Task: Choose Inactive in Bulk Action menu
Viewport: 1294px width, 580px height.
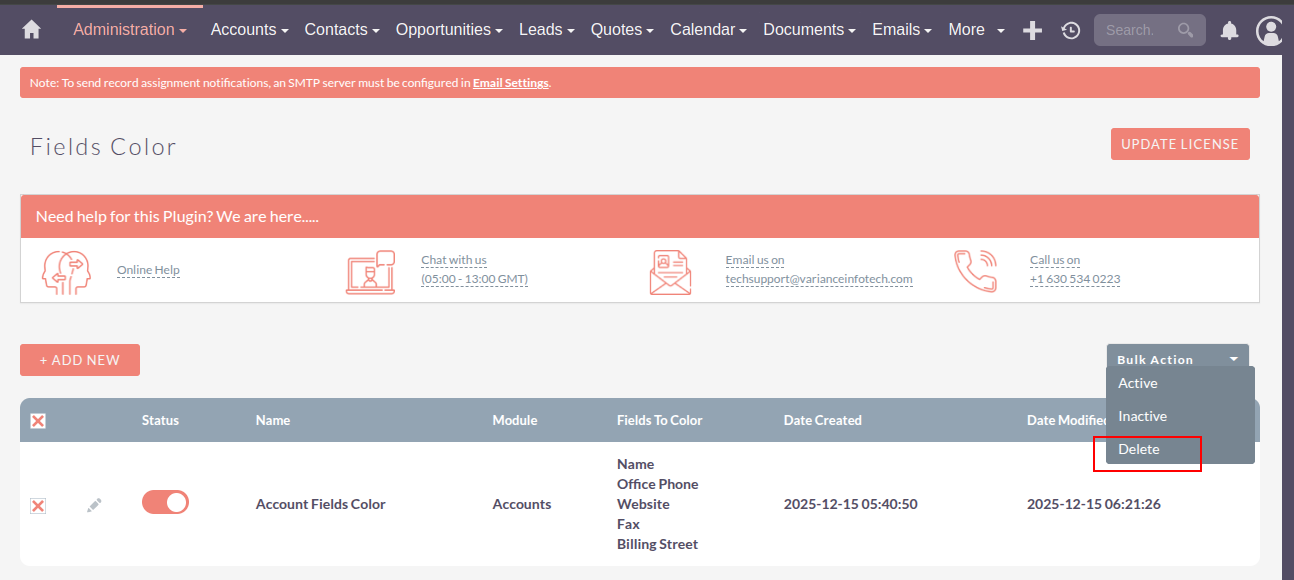Action: (1142, 416)
